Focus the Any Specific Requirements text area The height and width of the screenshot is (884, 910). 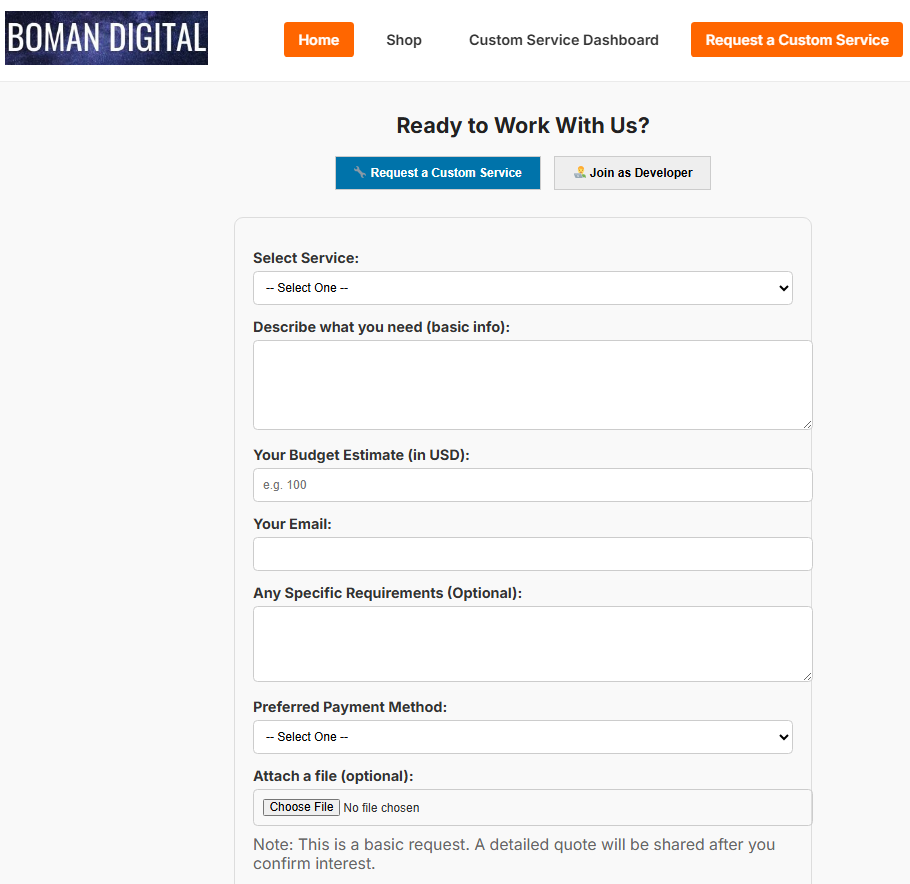[x=532, y=644]
